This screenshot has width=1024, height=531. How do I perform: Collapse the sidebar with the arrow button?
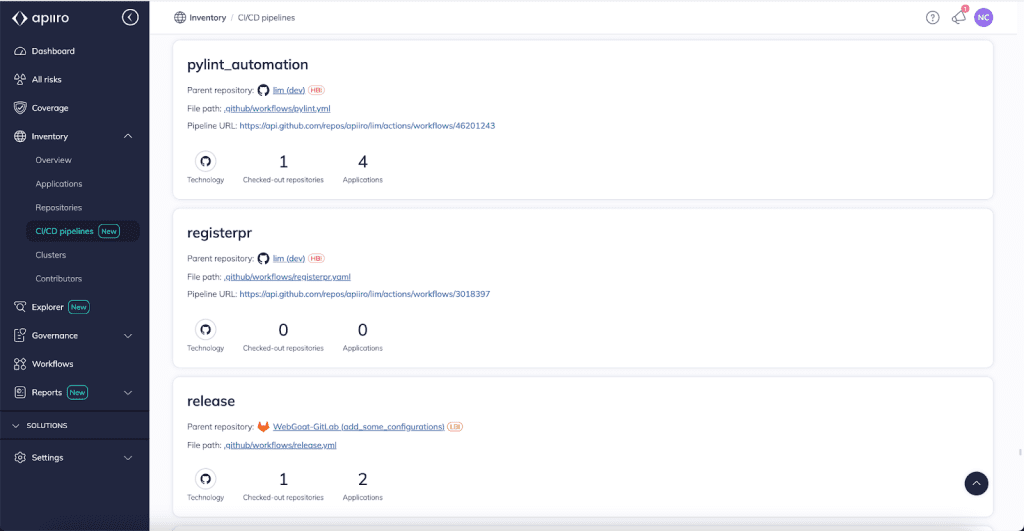(130, 17)
